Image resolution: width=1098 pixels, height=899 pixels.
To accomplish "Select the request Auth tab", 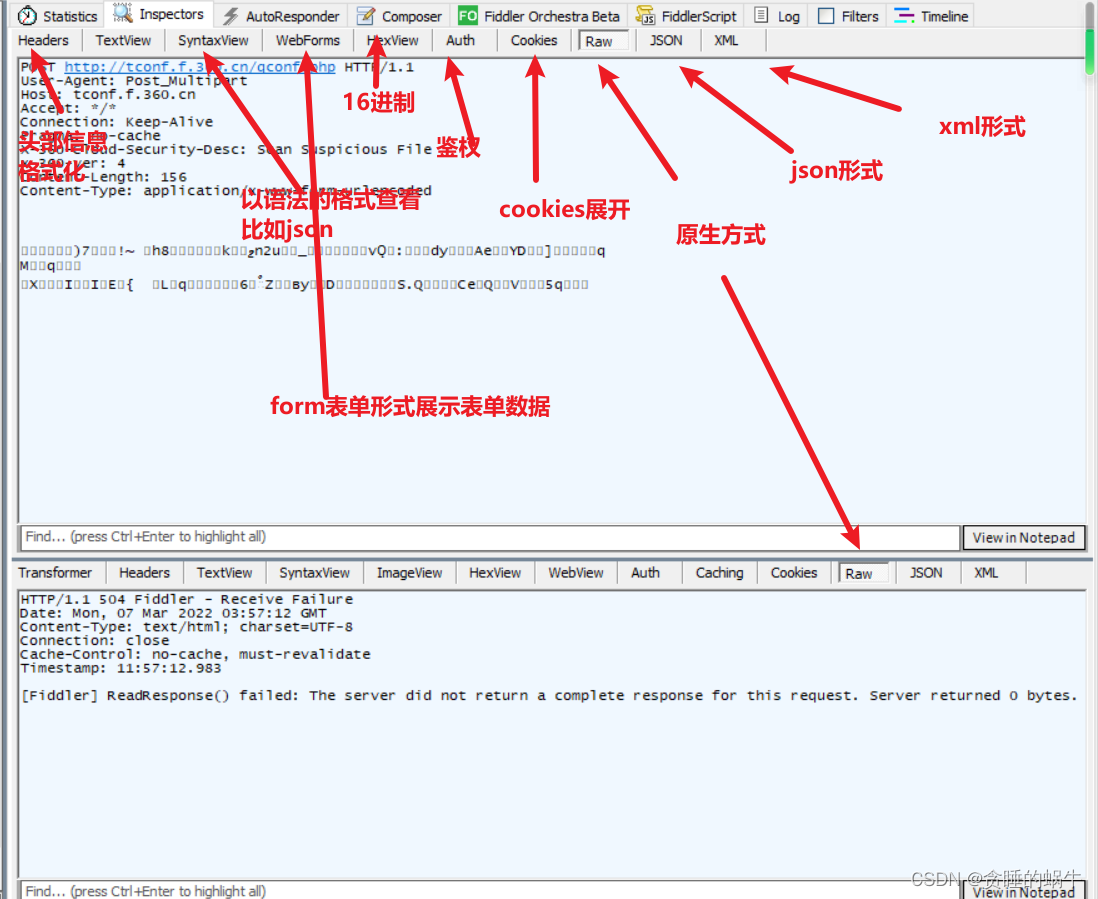I will 460,41.
